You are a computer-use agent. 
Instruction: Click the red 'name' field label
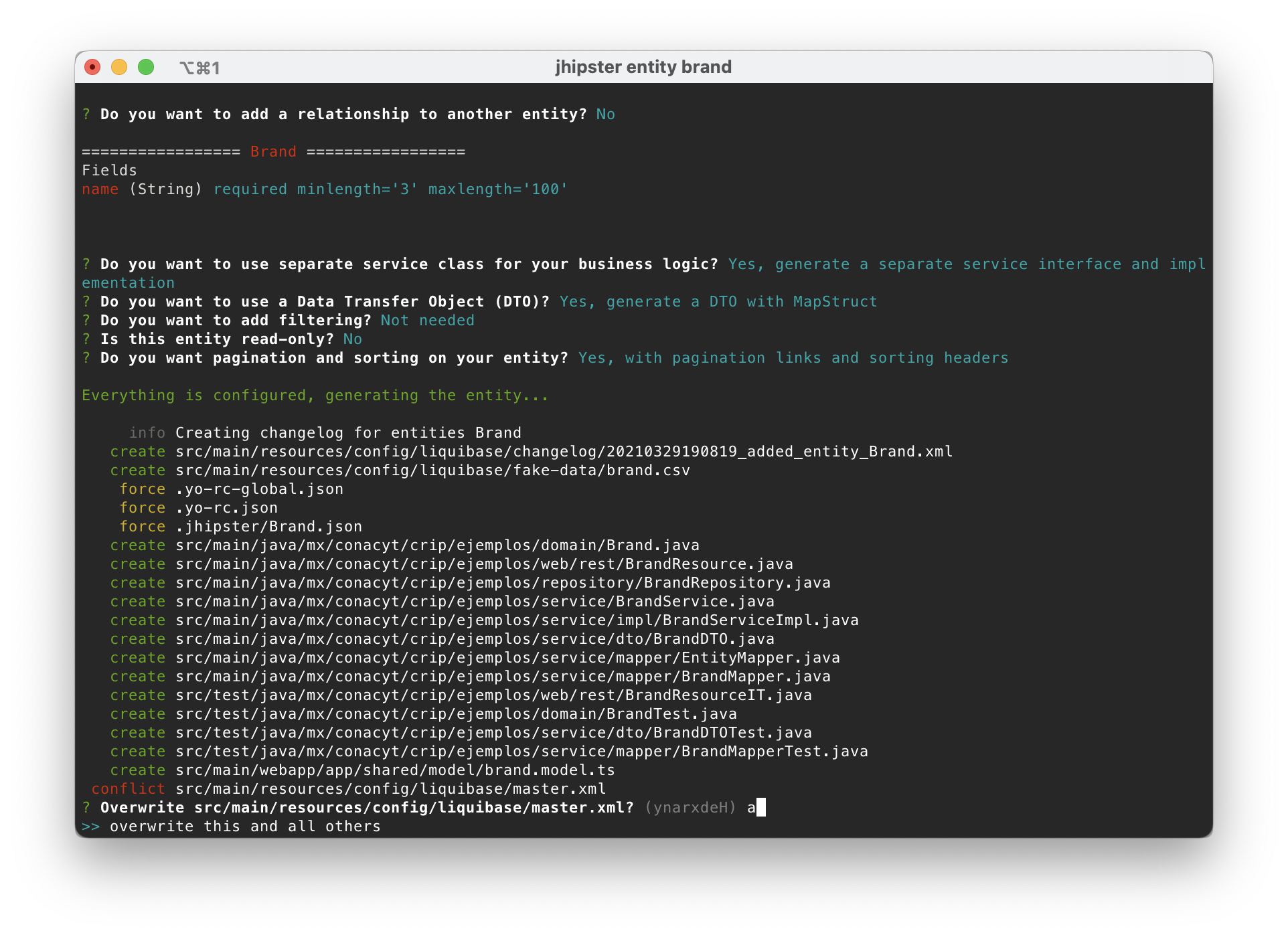100,189
